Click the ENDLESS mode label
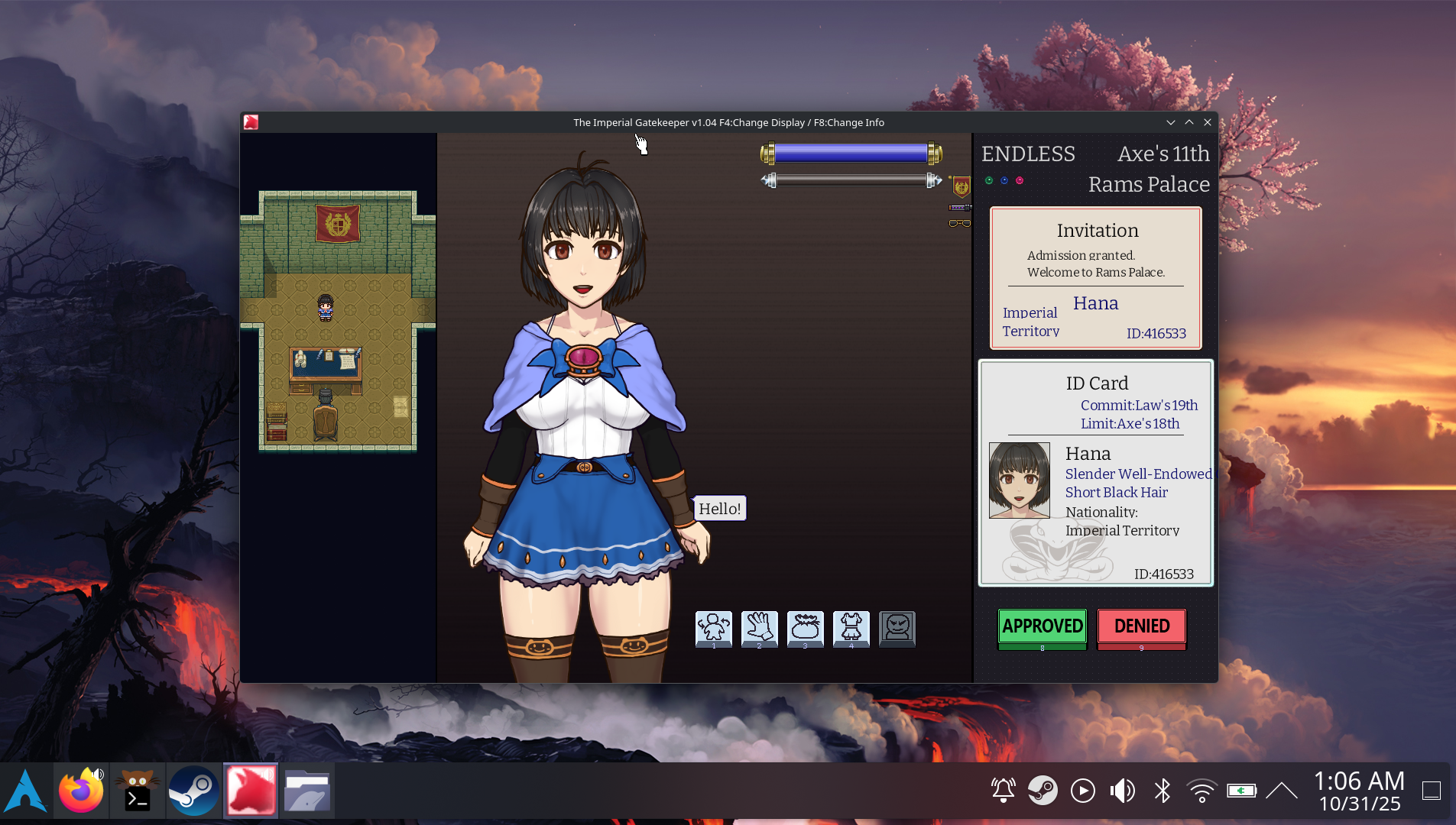Screen dimensions: 1456x825 pyautogui.click(x=1028, y=154)
